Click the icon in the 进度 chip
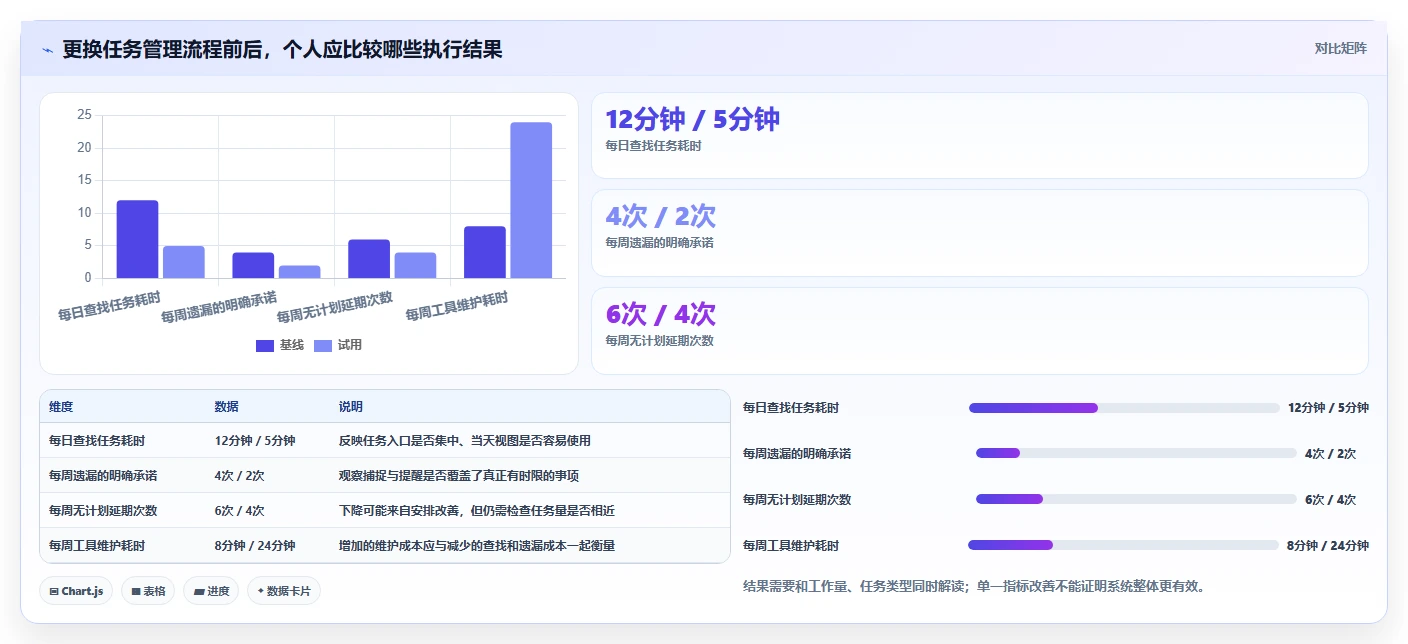 198,591
